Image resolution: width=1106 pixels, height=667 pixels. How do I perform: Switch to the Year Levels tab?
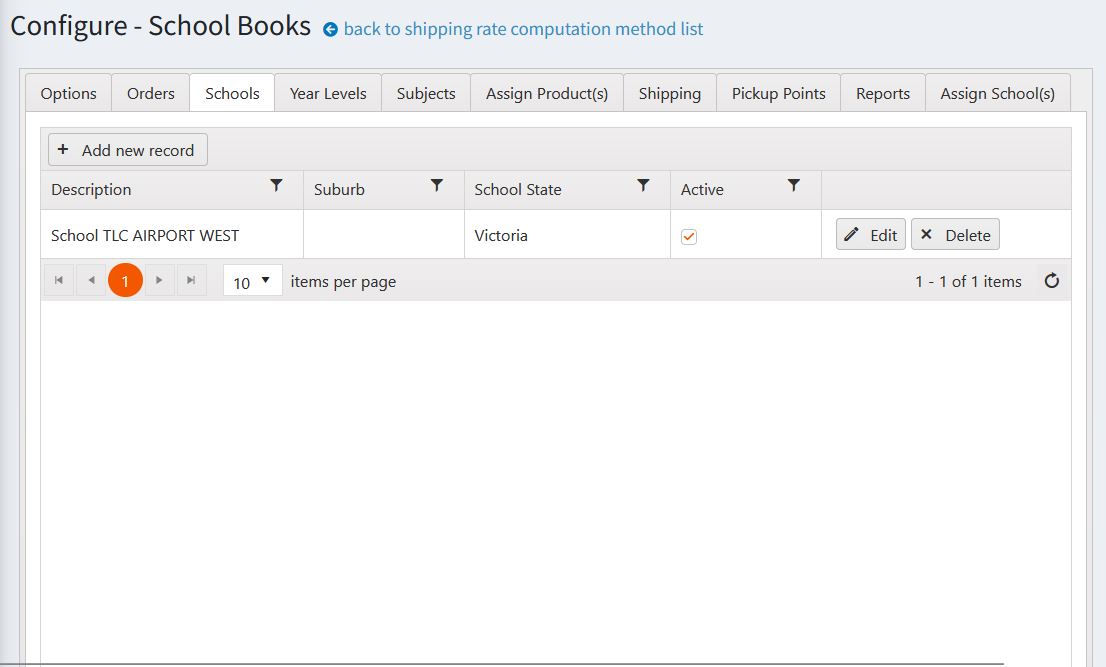[328, 93]
